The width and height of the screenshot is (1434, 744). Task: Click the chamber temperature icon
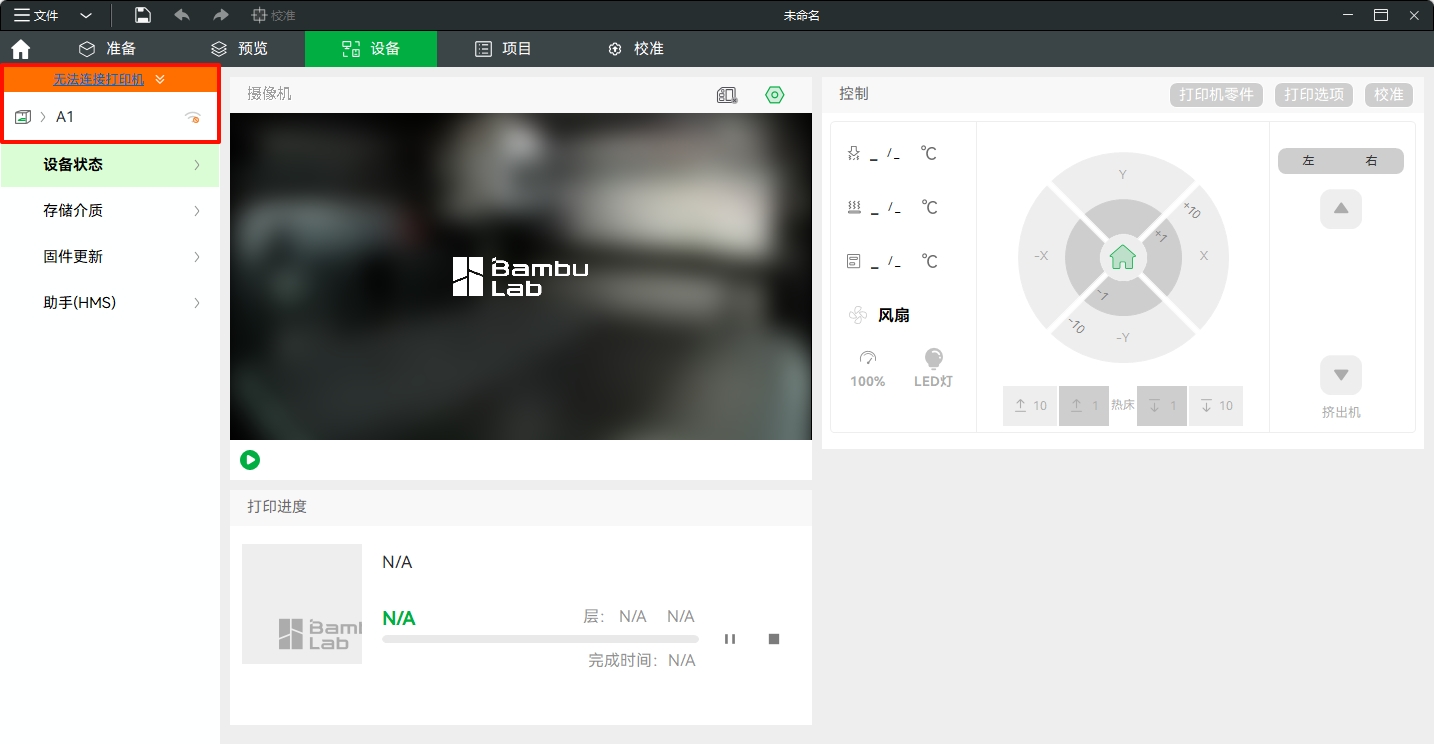853,262
